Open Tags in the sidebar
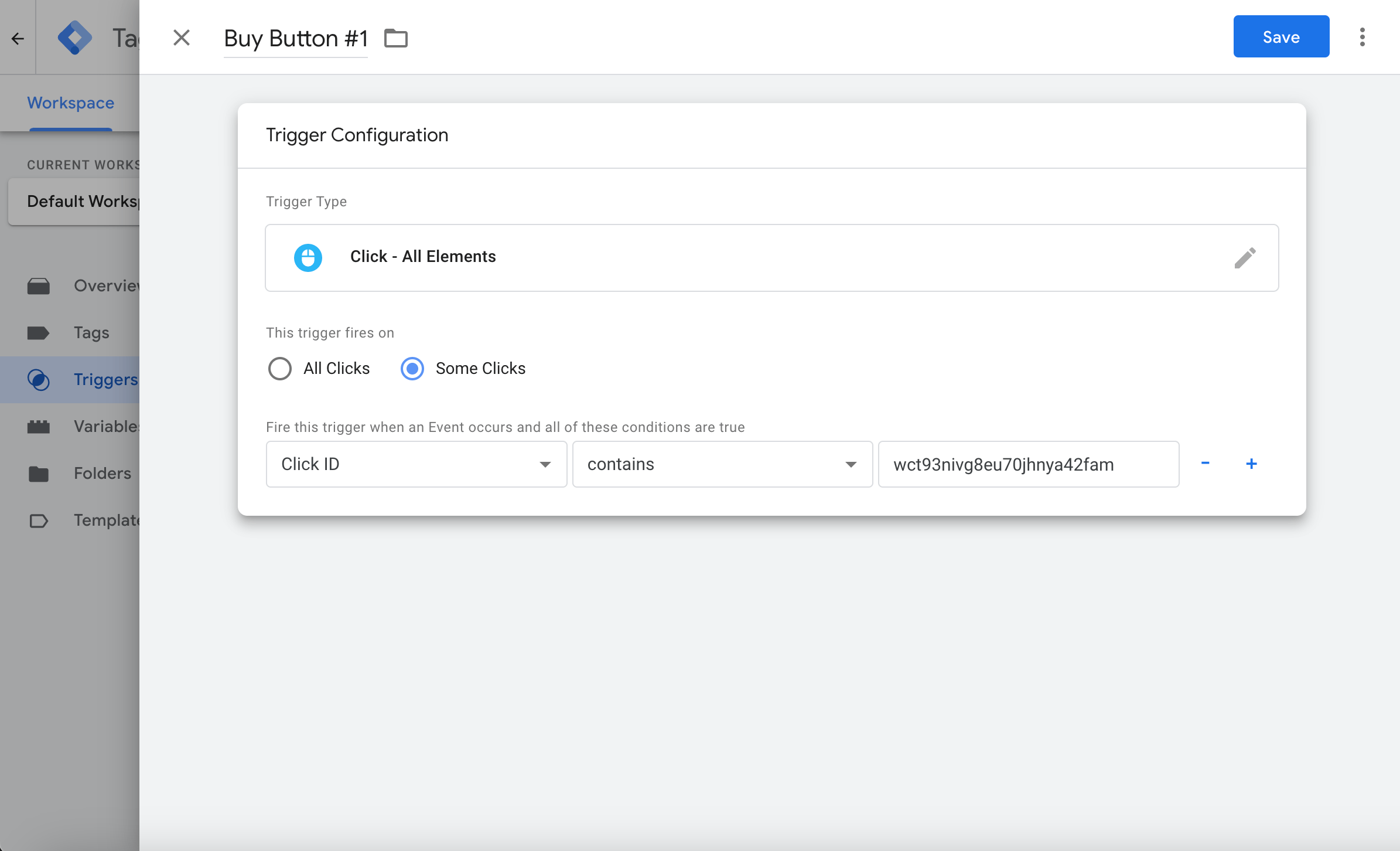The height and width of the screenshot is (851, 1400). pos(91,333)
